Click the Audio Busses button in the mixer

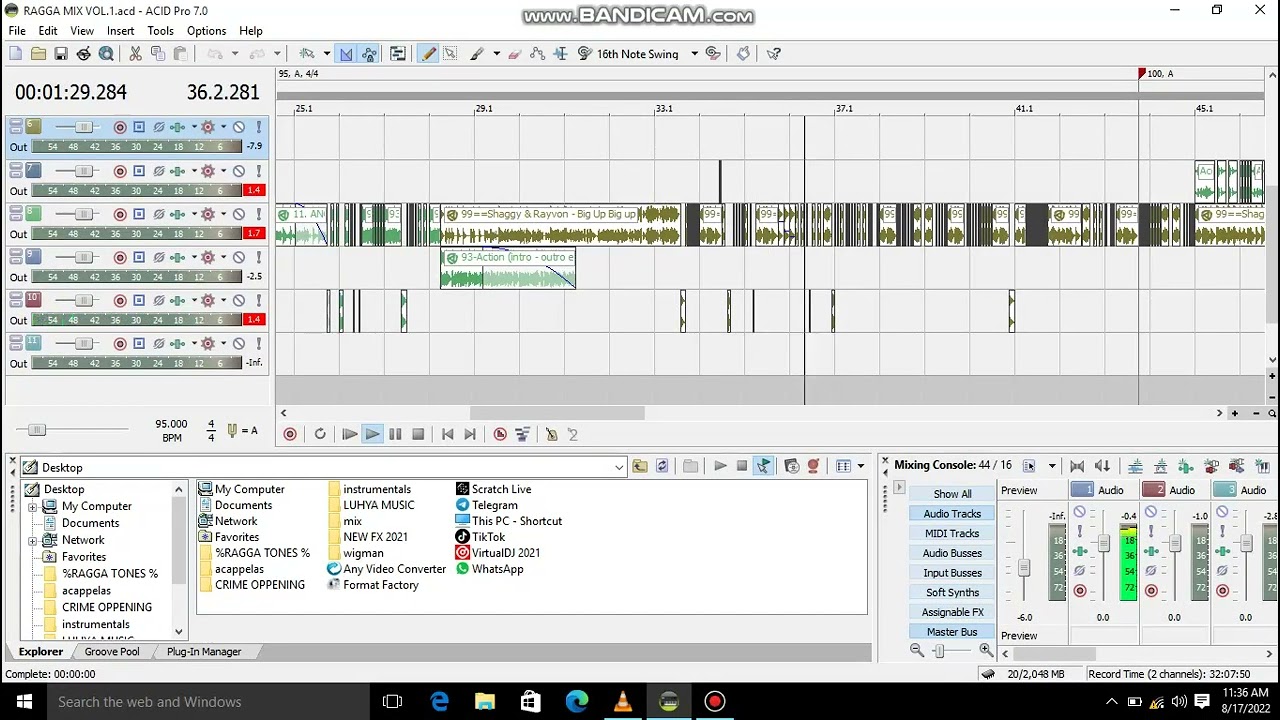click(952, 553)
